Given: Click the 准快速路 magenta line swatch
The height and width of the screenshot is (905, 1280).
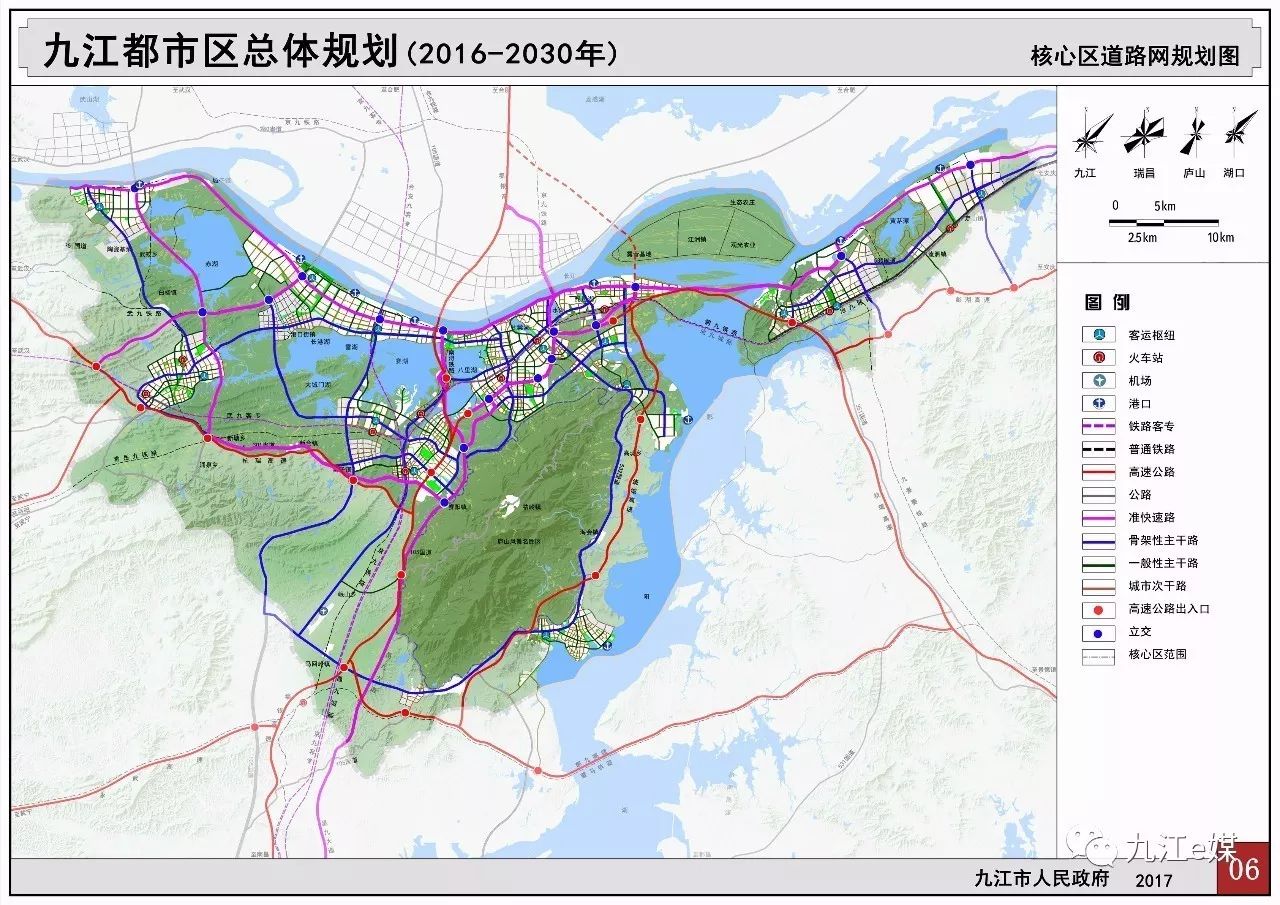Looking at the screenshot, I should tap(1099, 518).
